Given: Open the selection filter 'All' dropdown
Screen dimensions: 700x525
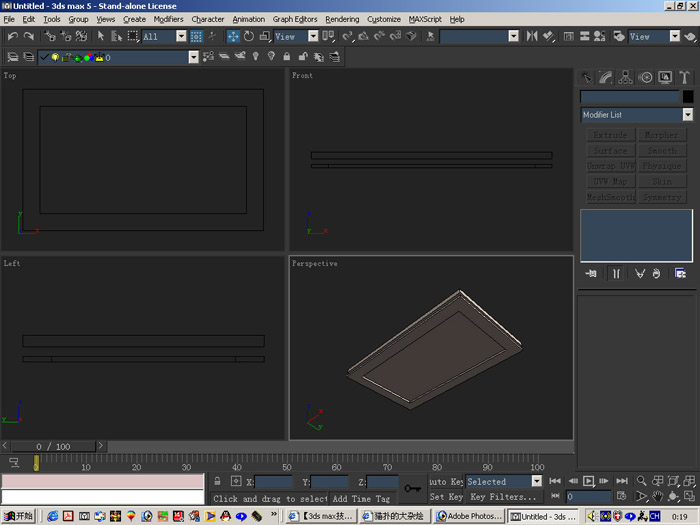Looking at the screenshot, I should tap(183, 36).
